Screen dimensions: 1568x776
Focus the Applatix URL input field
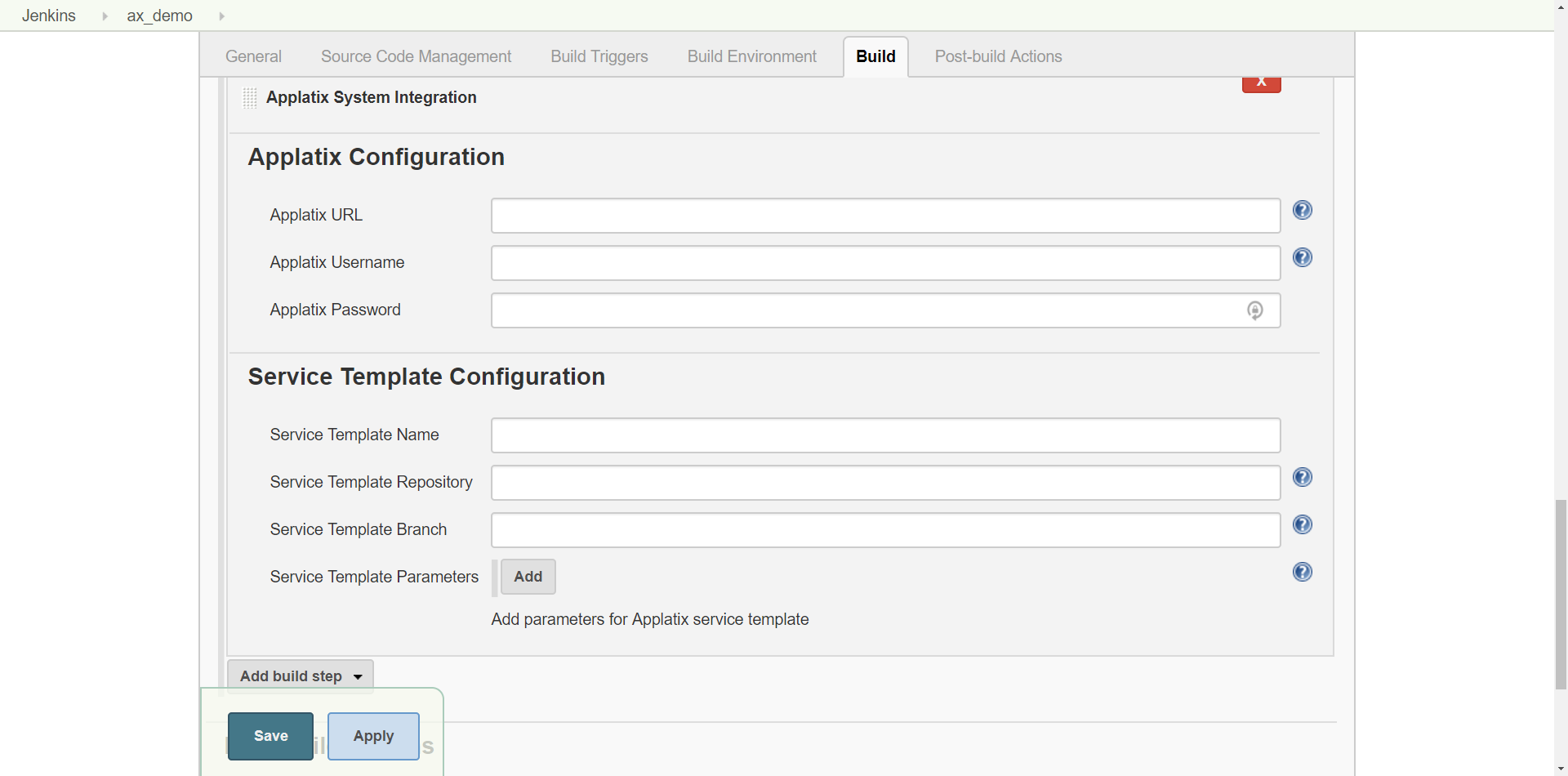click(x=885, y=216)
